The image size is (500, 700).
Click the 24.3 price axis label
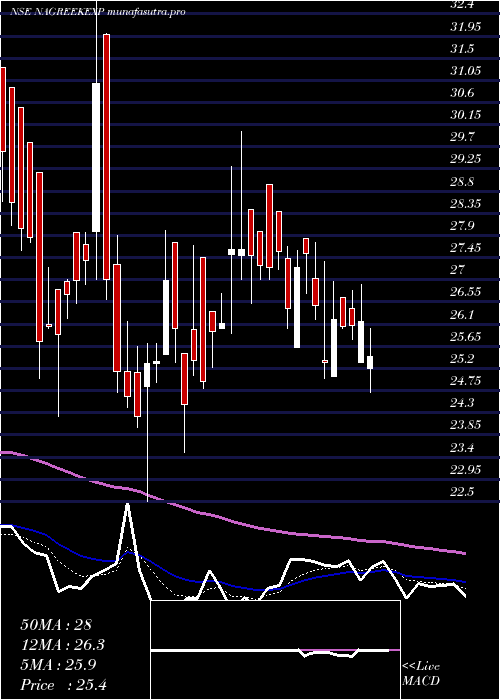[x=462, y=403]
